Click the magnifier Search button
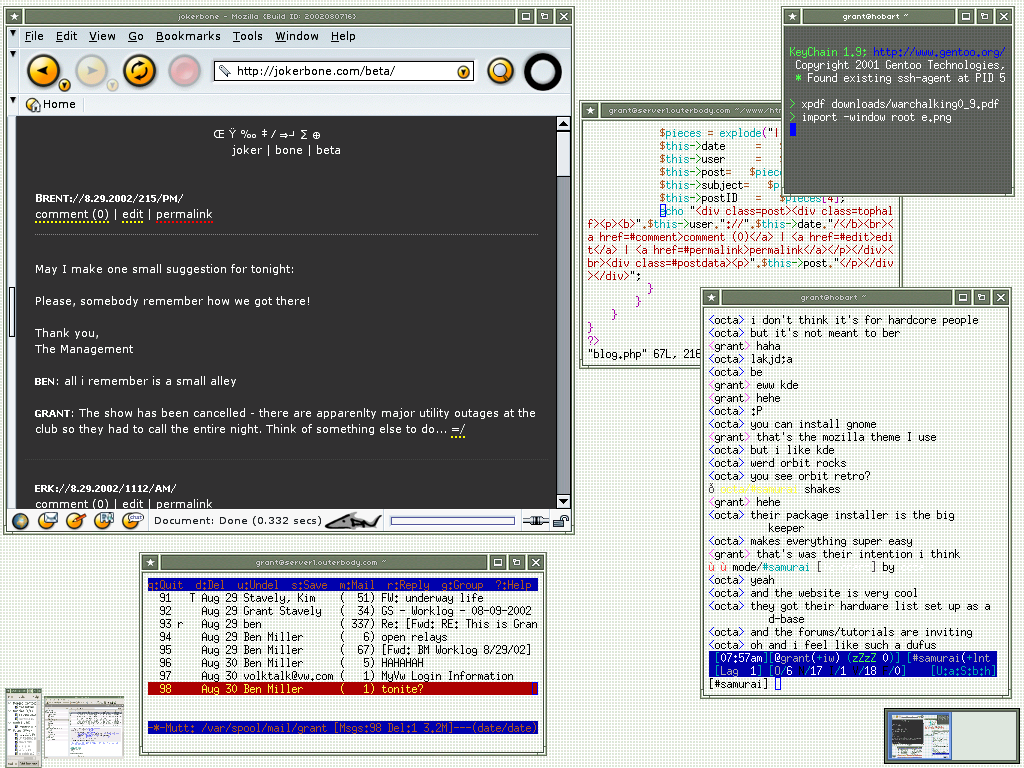Image resolution: width=1024 pixels, height=768 pixels. pyautogui.click(x=500, y=71)
